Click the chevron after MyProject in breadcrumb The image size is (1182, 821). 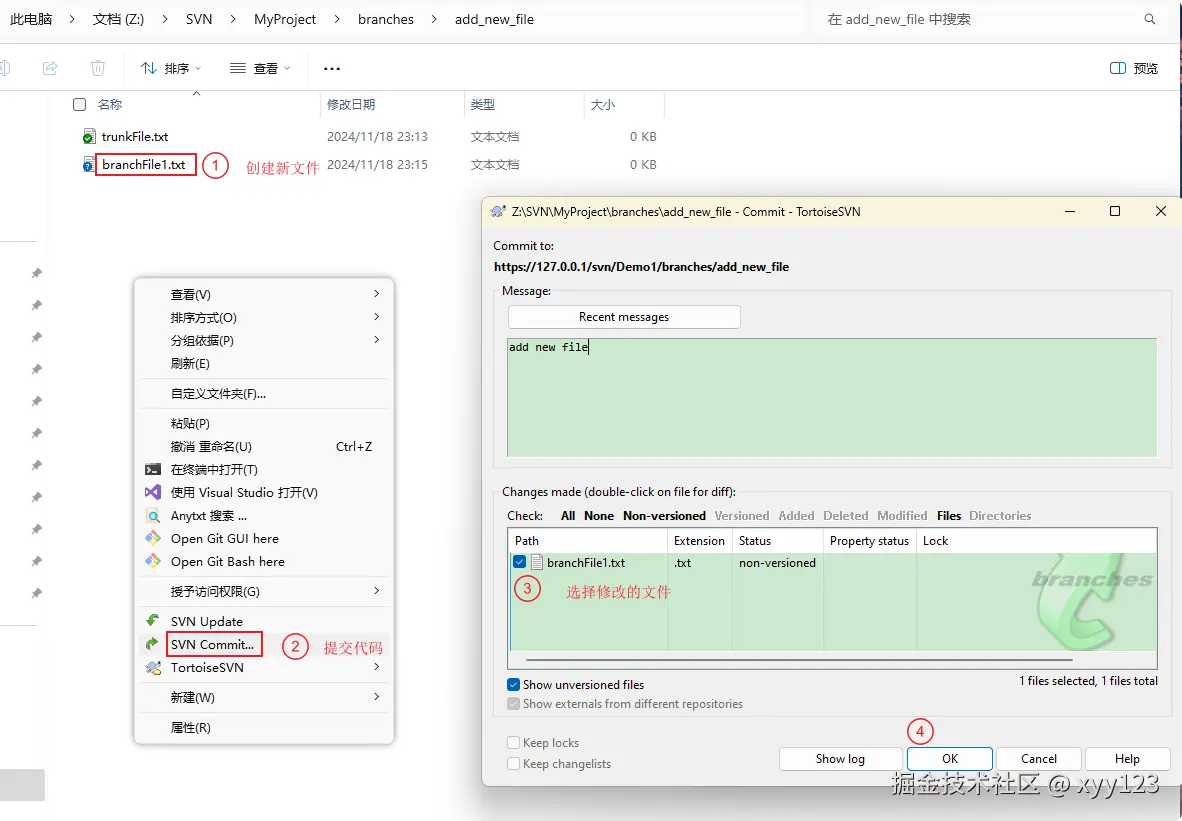pyautogui.click(x=337, y=20)
